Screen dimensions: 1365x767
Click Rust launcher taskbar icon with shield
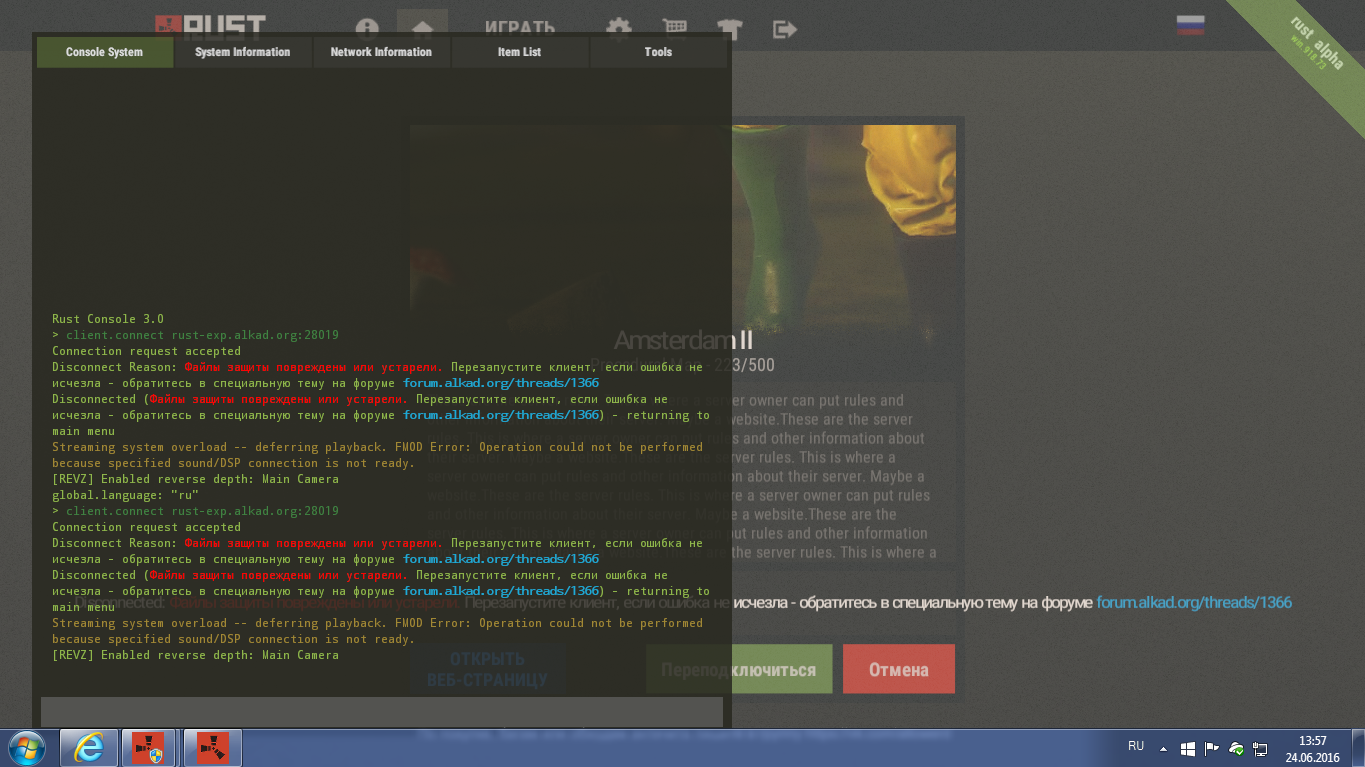click(149, 747)
